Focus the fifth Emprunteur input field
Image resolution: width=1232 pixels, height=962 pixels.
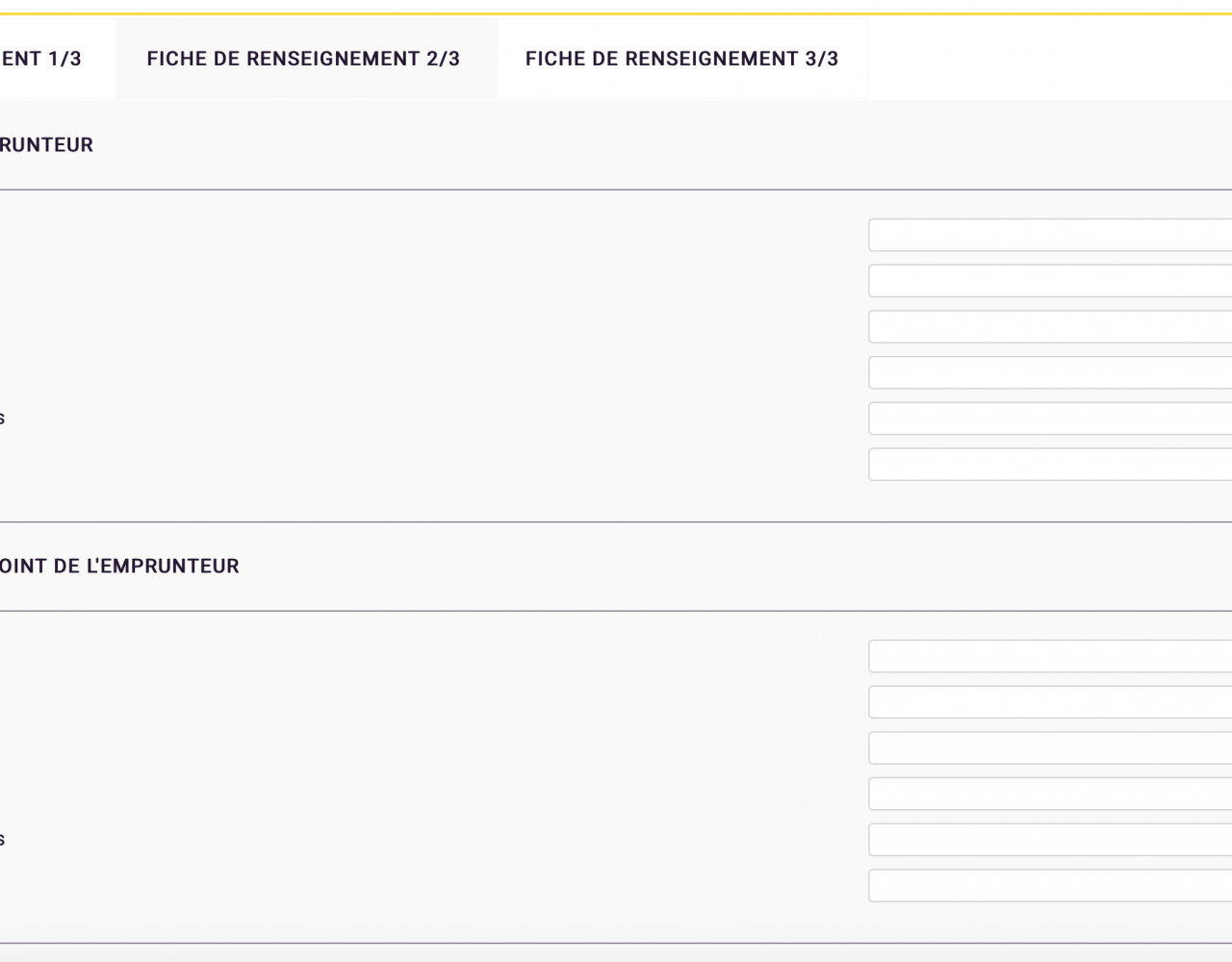click(x=1050, y=418)
